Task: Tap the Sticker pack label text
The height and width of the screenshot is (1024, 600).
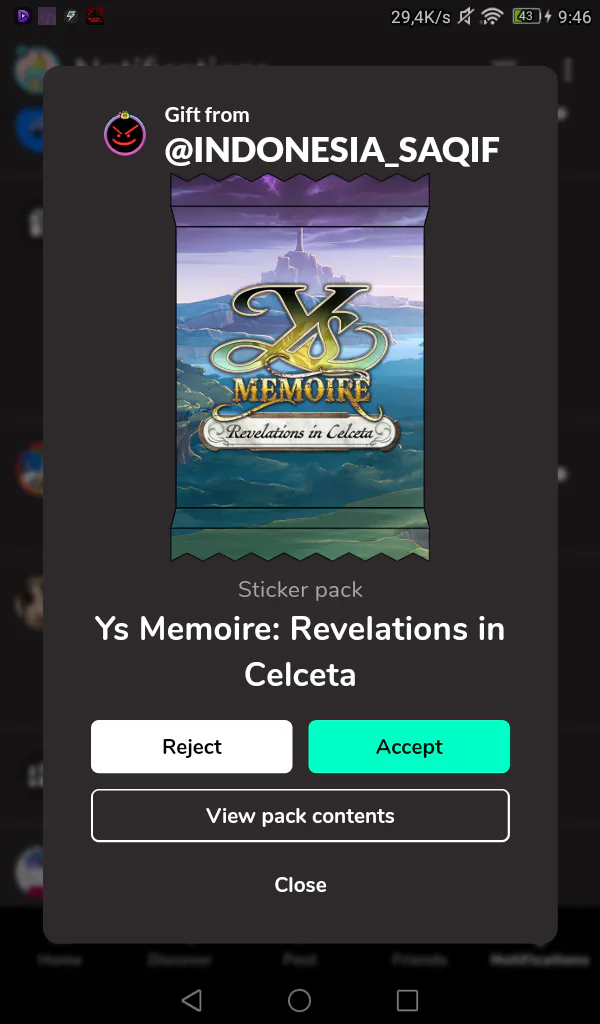Action: pyautogui.click(x=300, y=589)
